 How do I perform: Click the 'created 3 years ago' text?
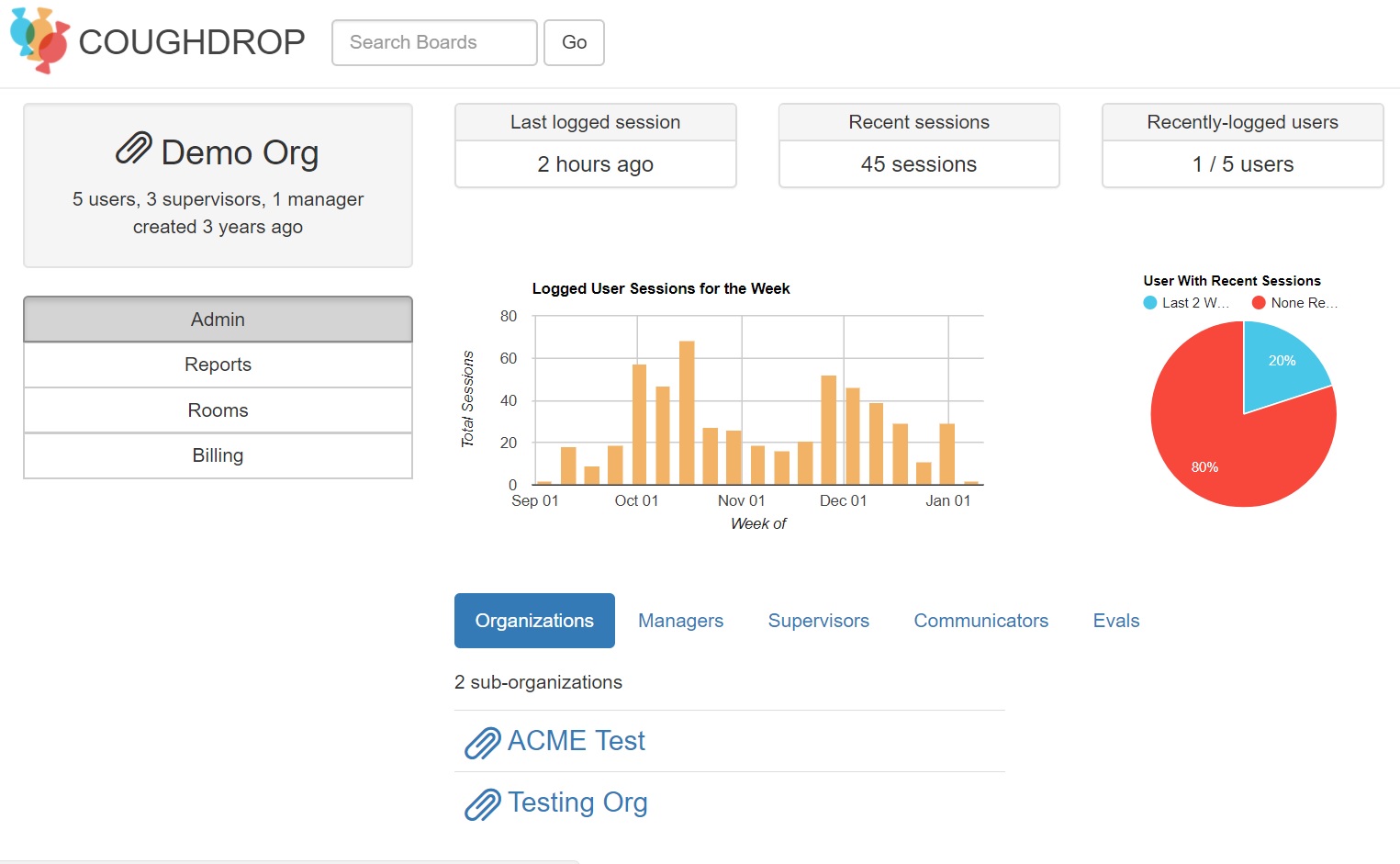click(218, 227)
